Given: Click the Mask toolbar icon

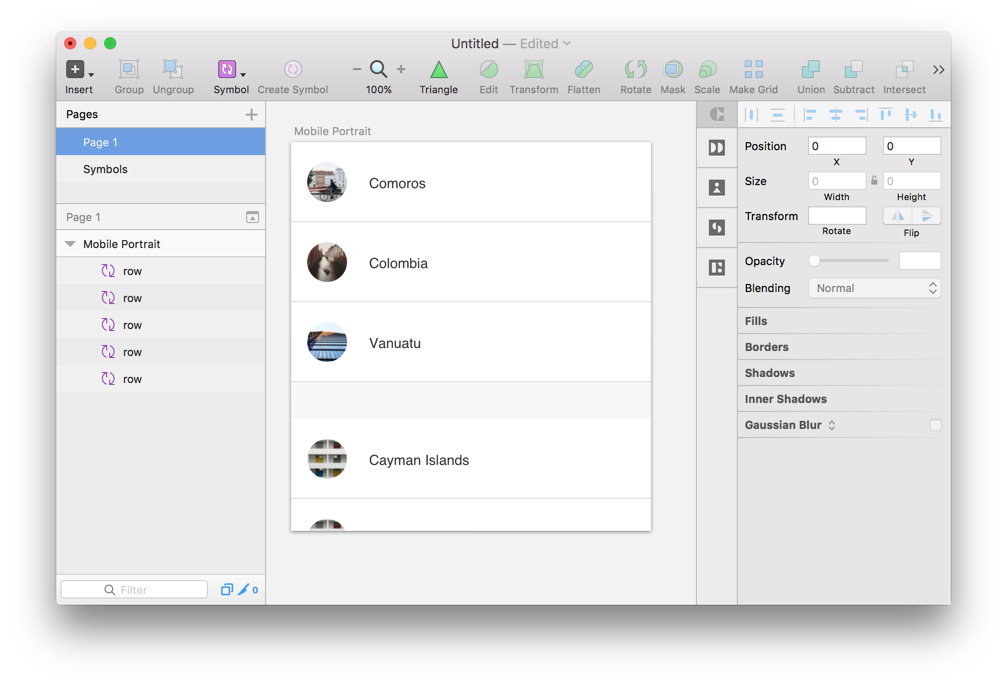Looking at the screenshot, I should click(673, 69).
